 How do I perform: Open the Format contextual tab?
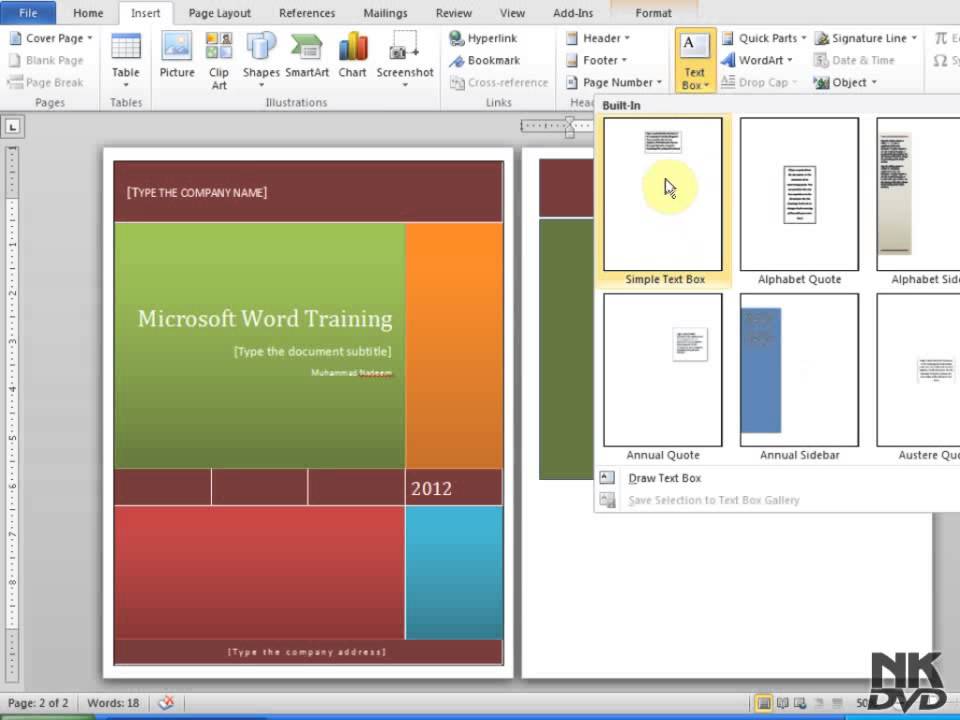point(653,13)
